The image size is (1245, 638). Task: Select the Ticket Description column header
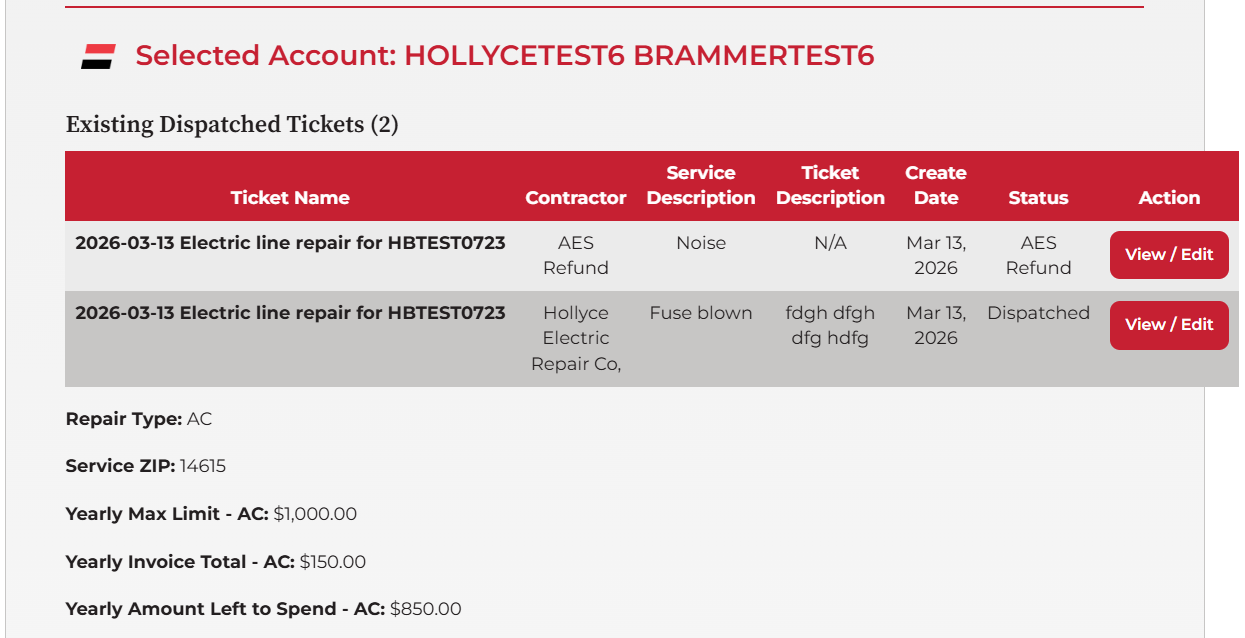click(830, 186)
